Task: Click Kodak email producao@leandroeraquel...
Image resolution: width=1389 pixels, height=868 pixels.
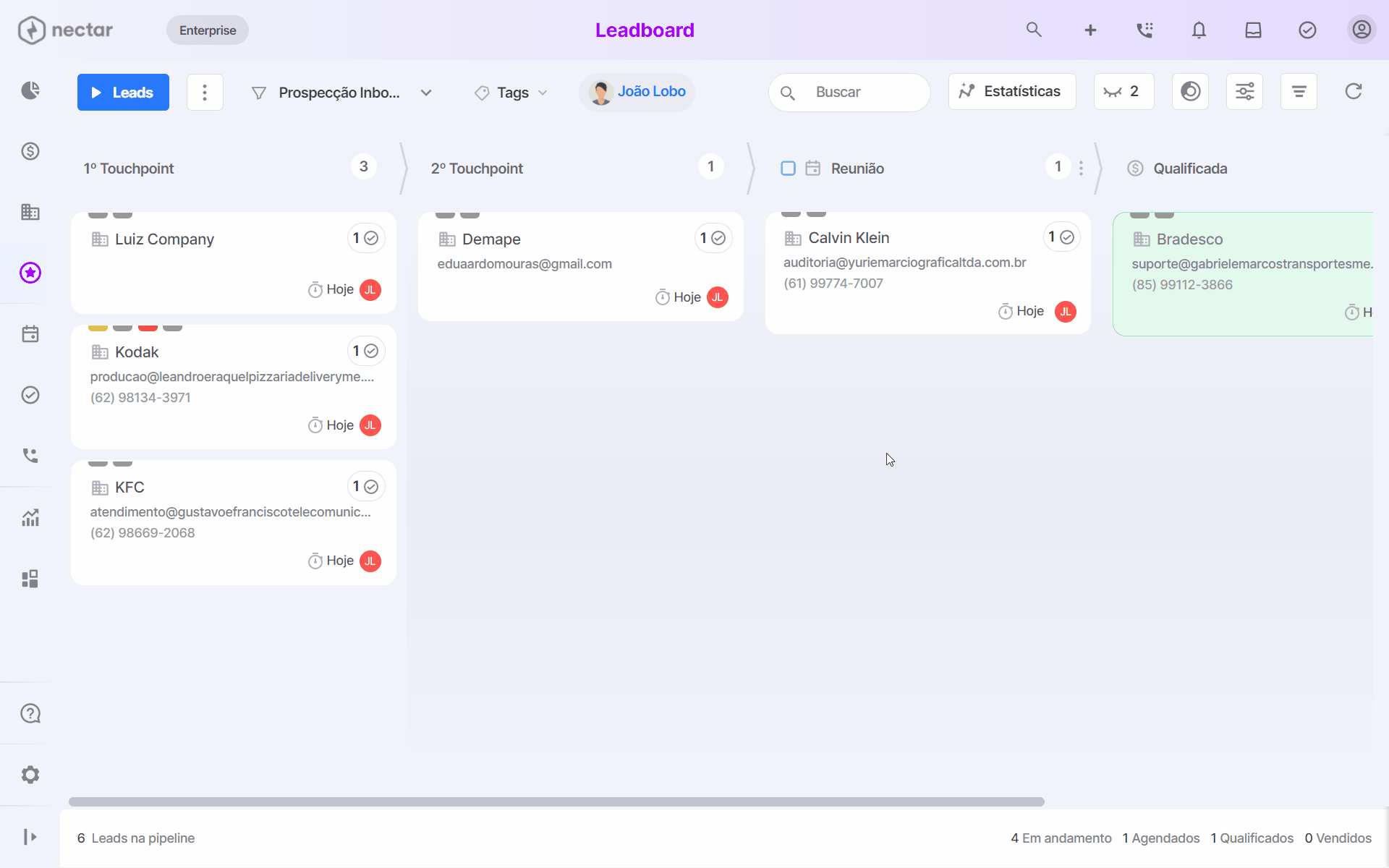Action: click(x=232, y=377)
